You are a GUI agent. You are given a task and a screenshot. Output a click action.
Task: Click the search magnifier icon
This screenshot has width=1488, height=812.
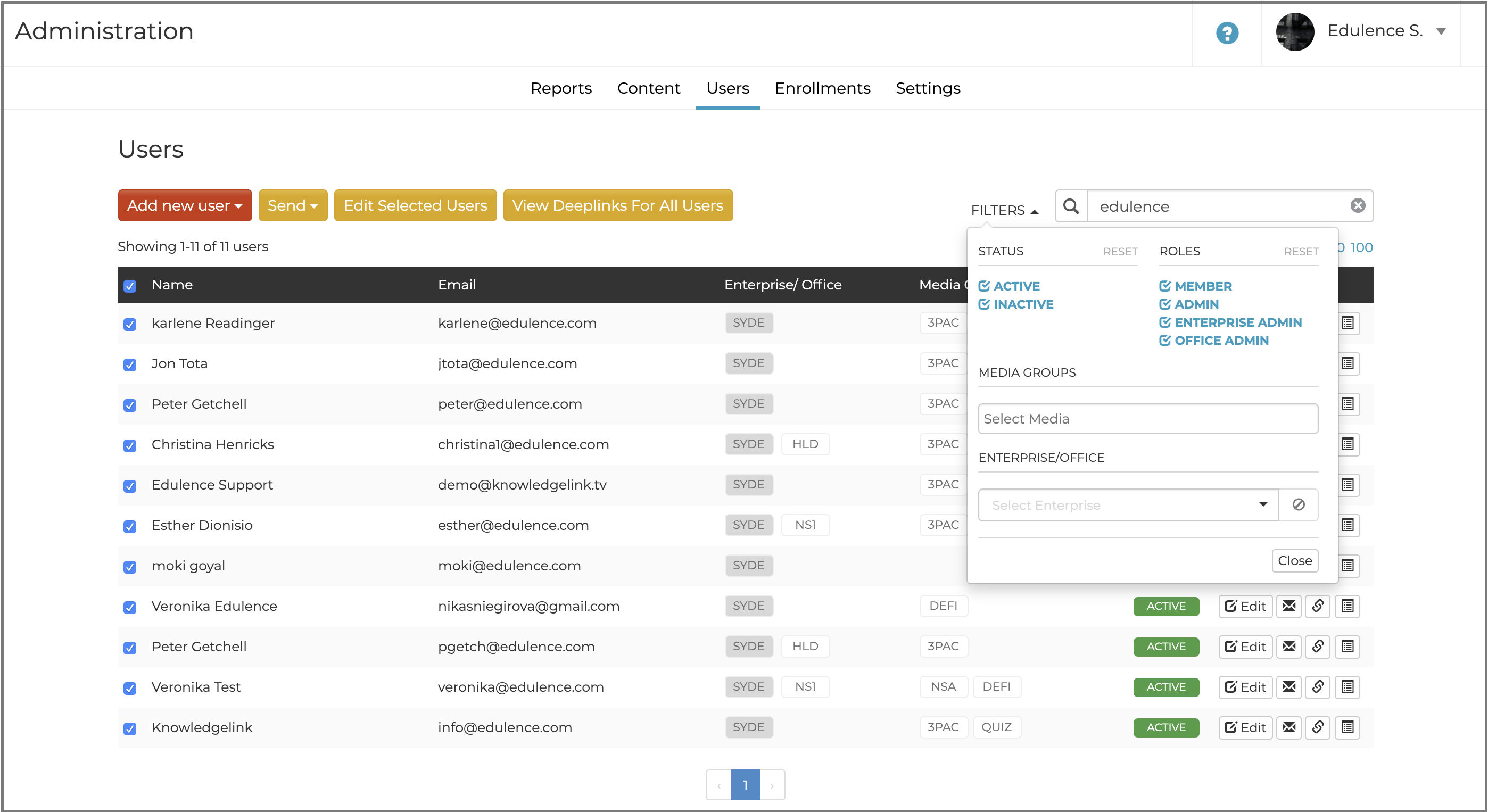tap(1070, 206)
